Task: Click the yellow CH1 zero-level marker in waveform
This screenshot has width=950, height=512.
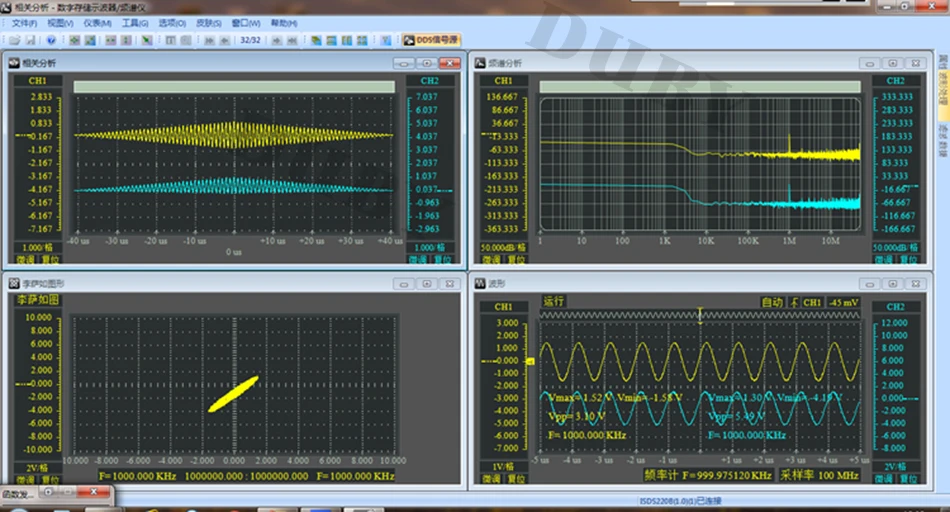Action: tap(530, 361)
